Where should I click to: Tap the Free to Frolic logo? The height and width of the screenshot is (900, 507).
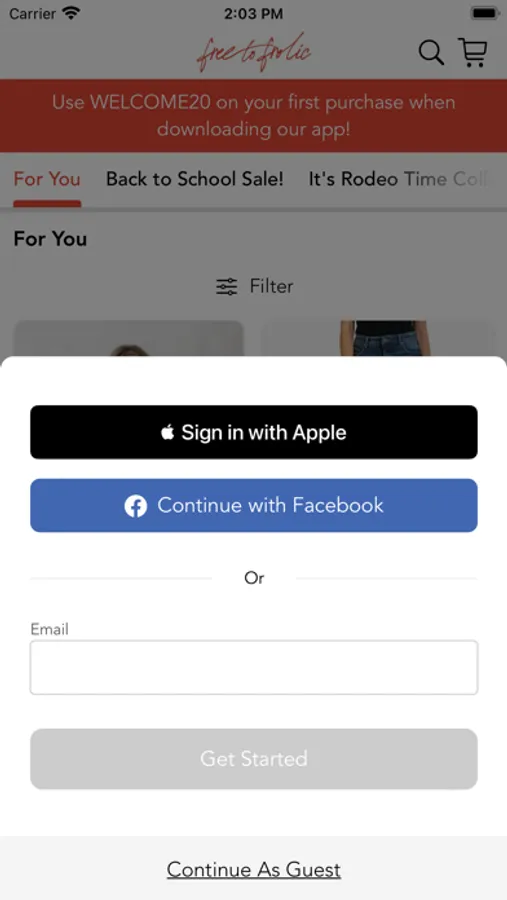pyautogui.click(x=254, y=52)
